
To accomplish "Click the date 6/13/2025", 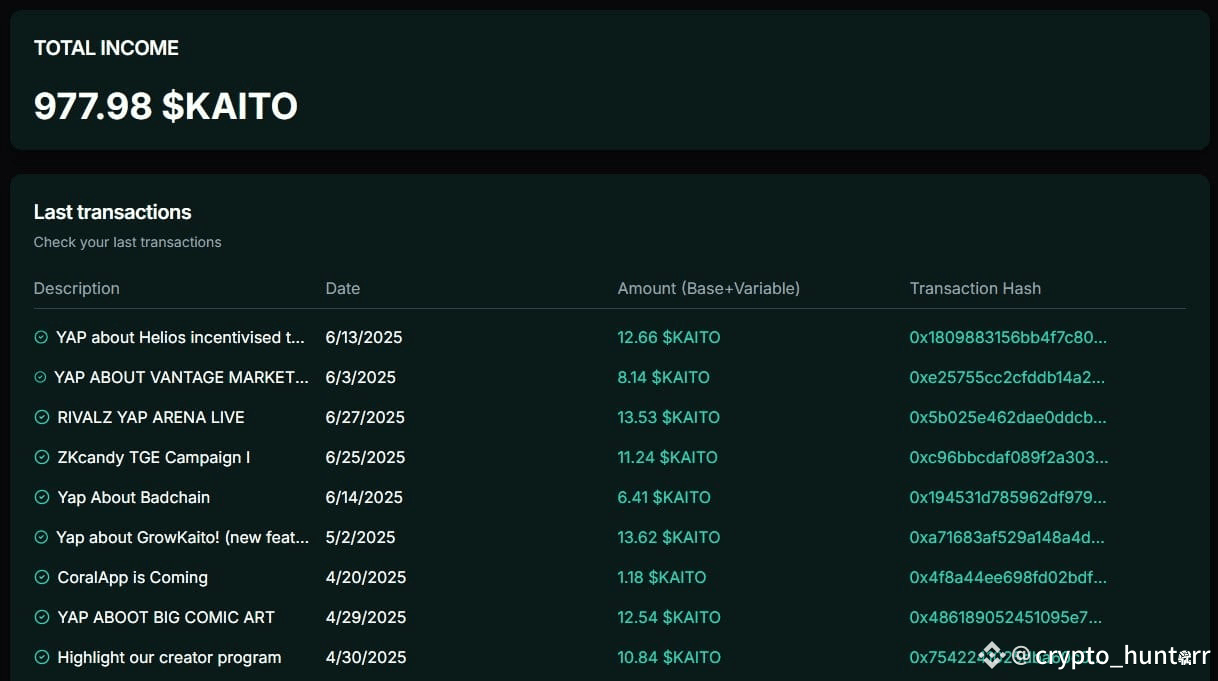I will (x=364, y=338).
